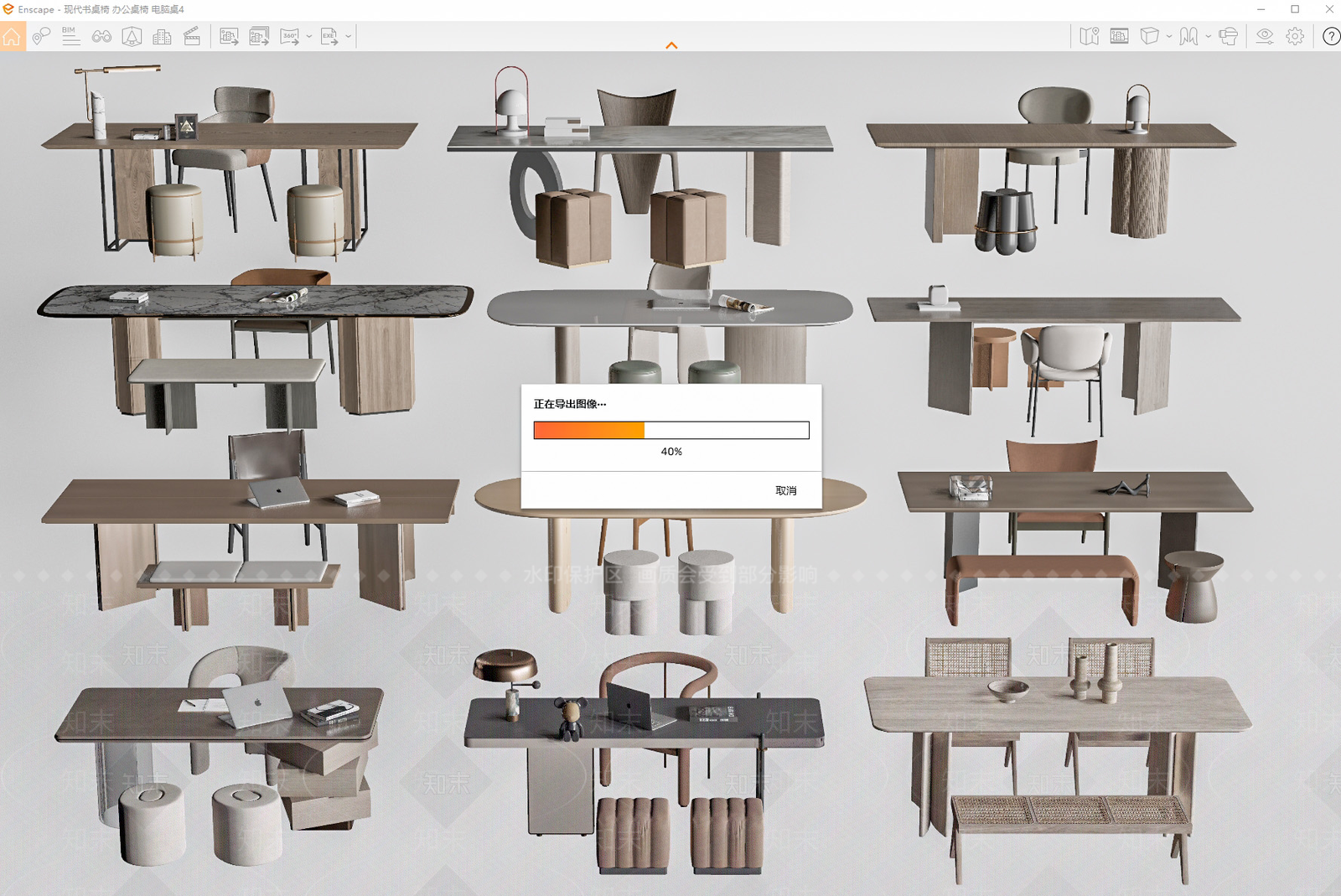The image size is (1341, 896).
Task: Expand the 360 panorama export dropdown arrow
Action: 309,37
